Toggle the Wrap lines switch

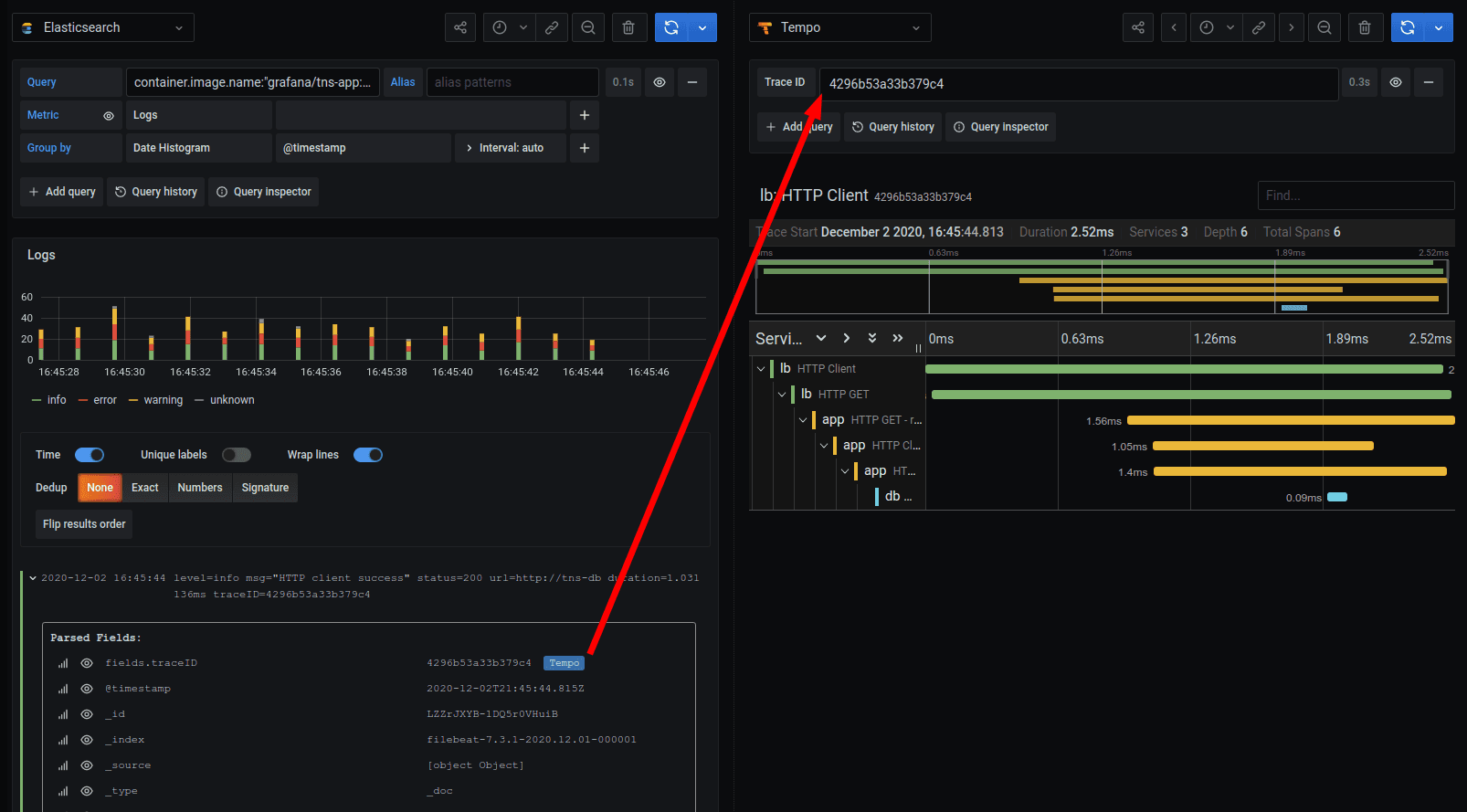coord(368,455)
